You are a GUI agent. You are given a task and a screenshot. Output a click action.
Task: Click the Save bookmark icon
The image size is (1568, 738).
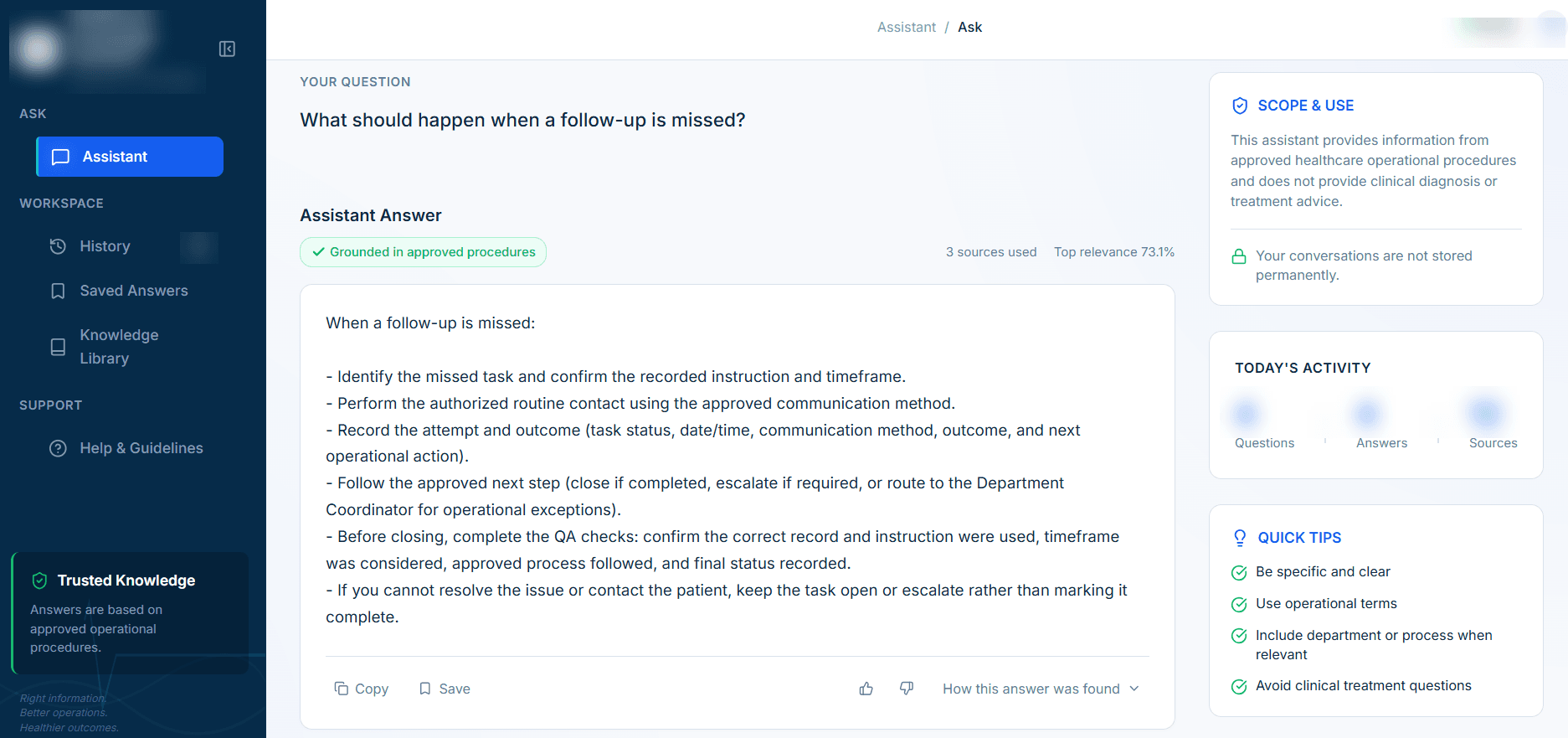pyautogui.click(x=425, y=689)
